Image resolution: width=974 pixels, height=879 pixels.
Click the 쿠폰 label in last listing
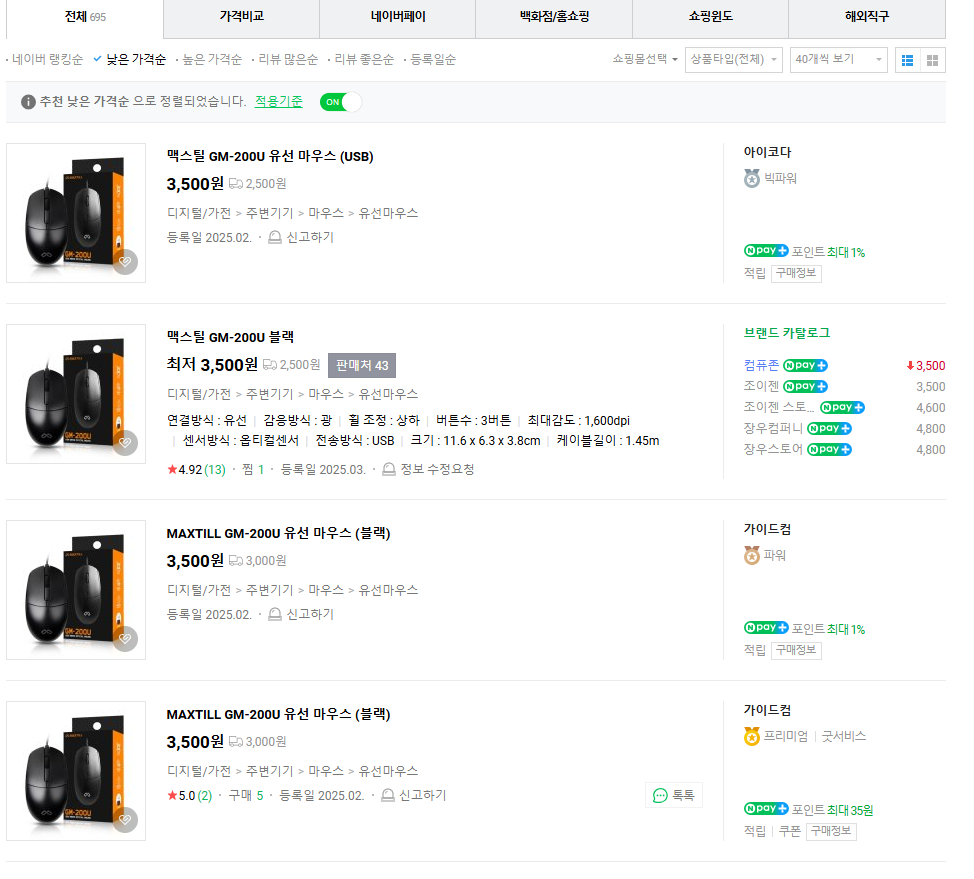pos(790,831)
